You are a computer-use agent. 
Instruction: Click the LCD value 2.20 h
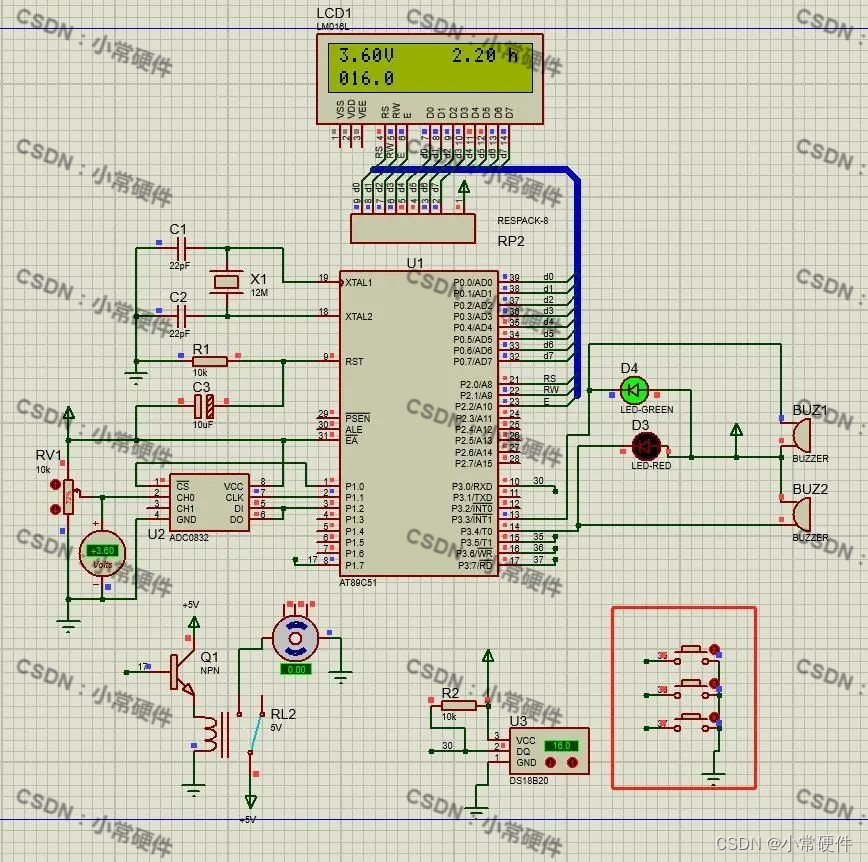pos(484,55)
